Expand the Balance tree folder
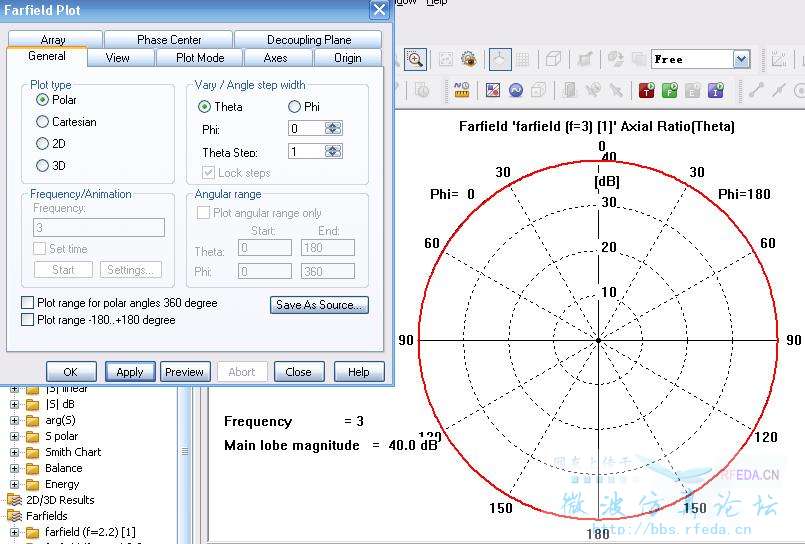 point(14,468)
